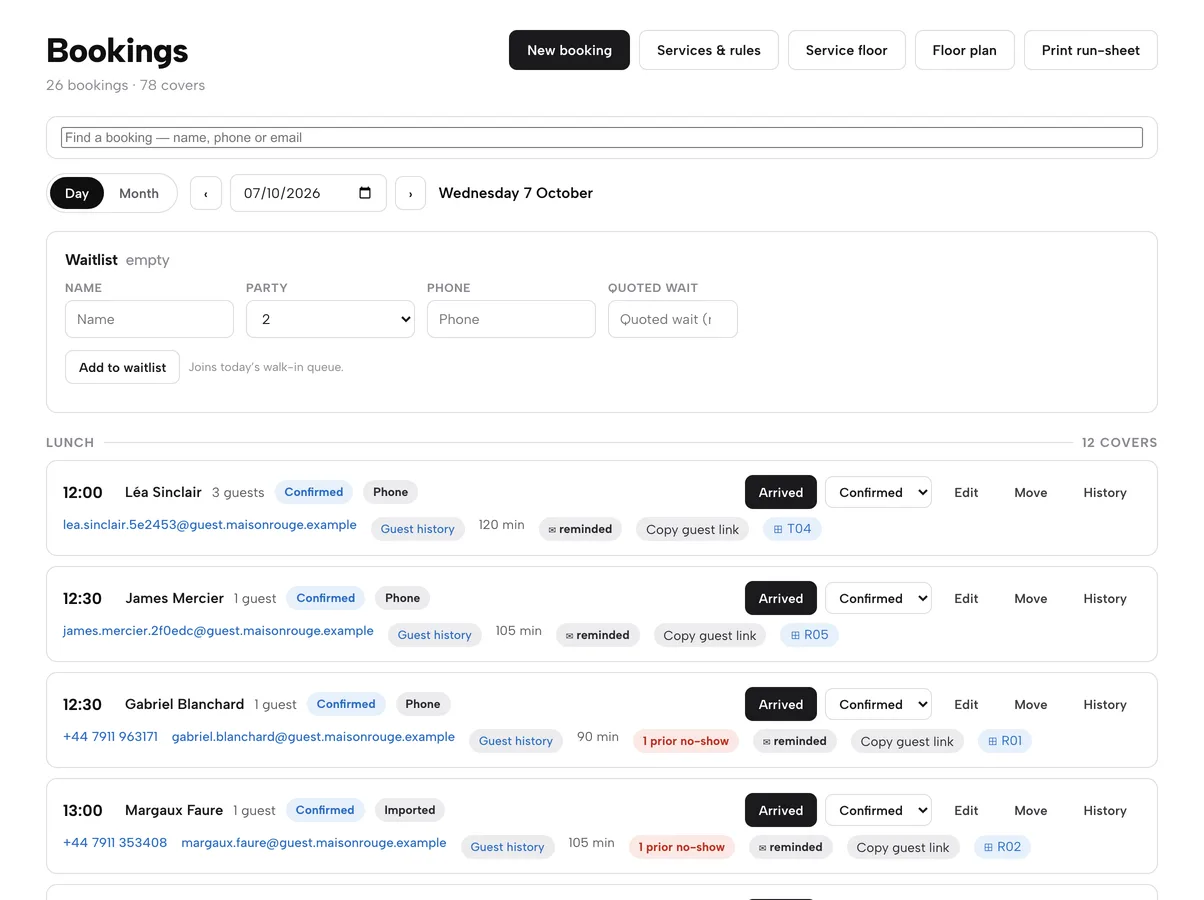Move Margaux Faure's booking
This screenshot has height=900, width=1204.
(x=1031, y=810)
